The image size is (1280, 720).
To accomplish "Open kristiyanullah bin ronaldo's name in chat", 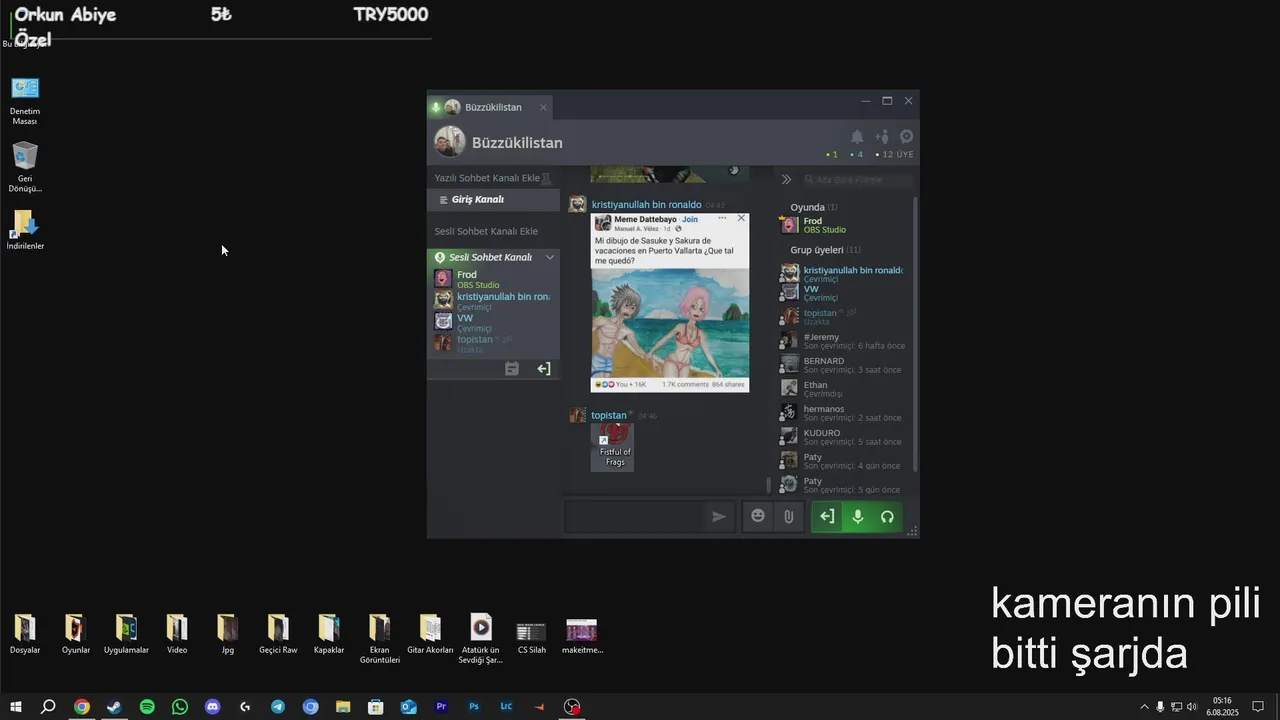I will click(646, 204).
